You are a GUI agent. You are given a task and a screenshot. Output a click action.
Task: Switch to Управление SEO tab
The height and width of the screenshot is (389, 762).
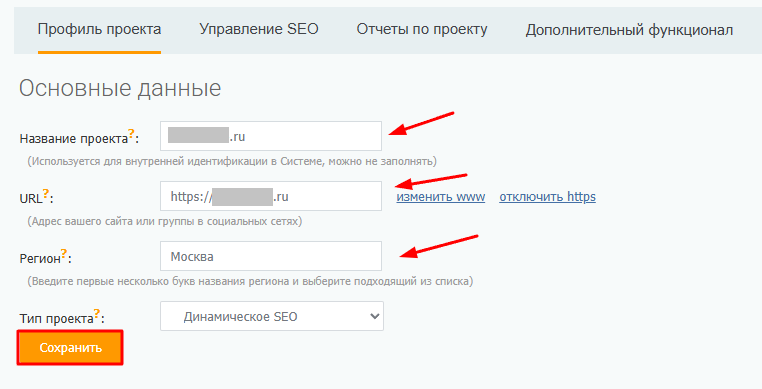(x=259, y=29)
